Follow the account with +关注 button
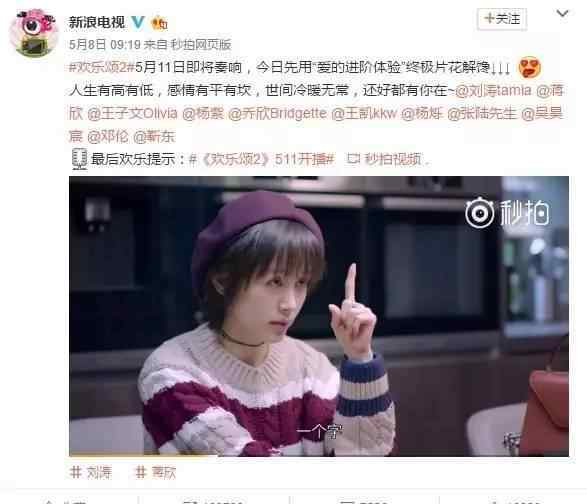 (502, 19)
